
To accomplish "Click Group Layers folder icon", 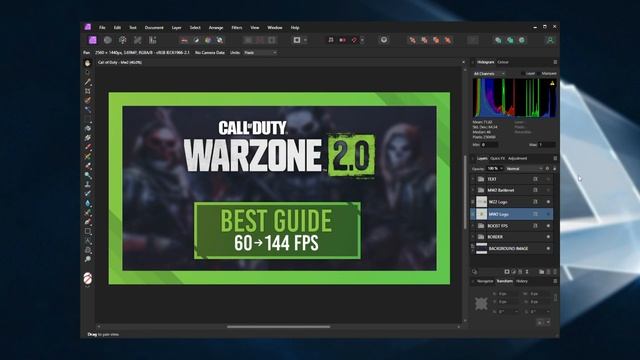I will click(x=541, y=271).
